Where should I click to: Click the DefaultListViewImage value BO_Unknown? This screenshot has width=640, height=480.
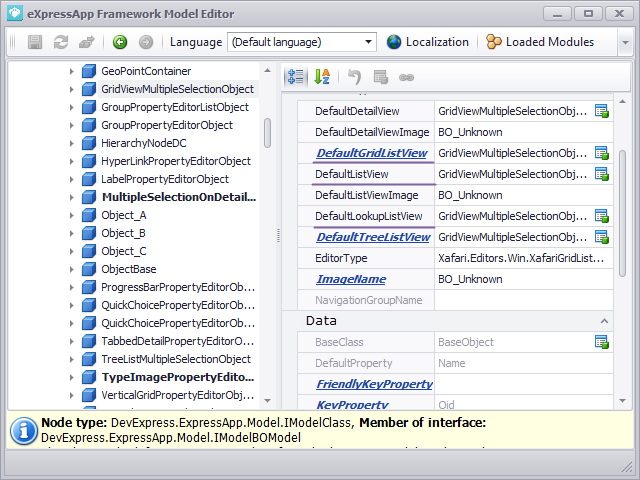point(470,195)
